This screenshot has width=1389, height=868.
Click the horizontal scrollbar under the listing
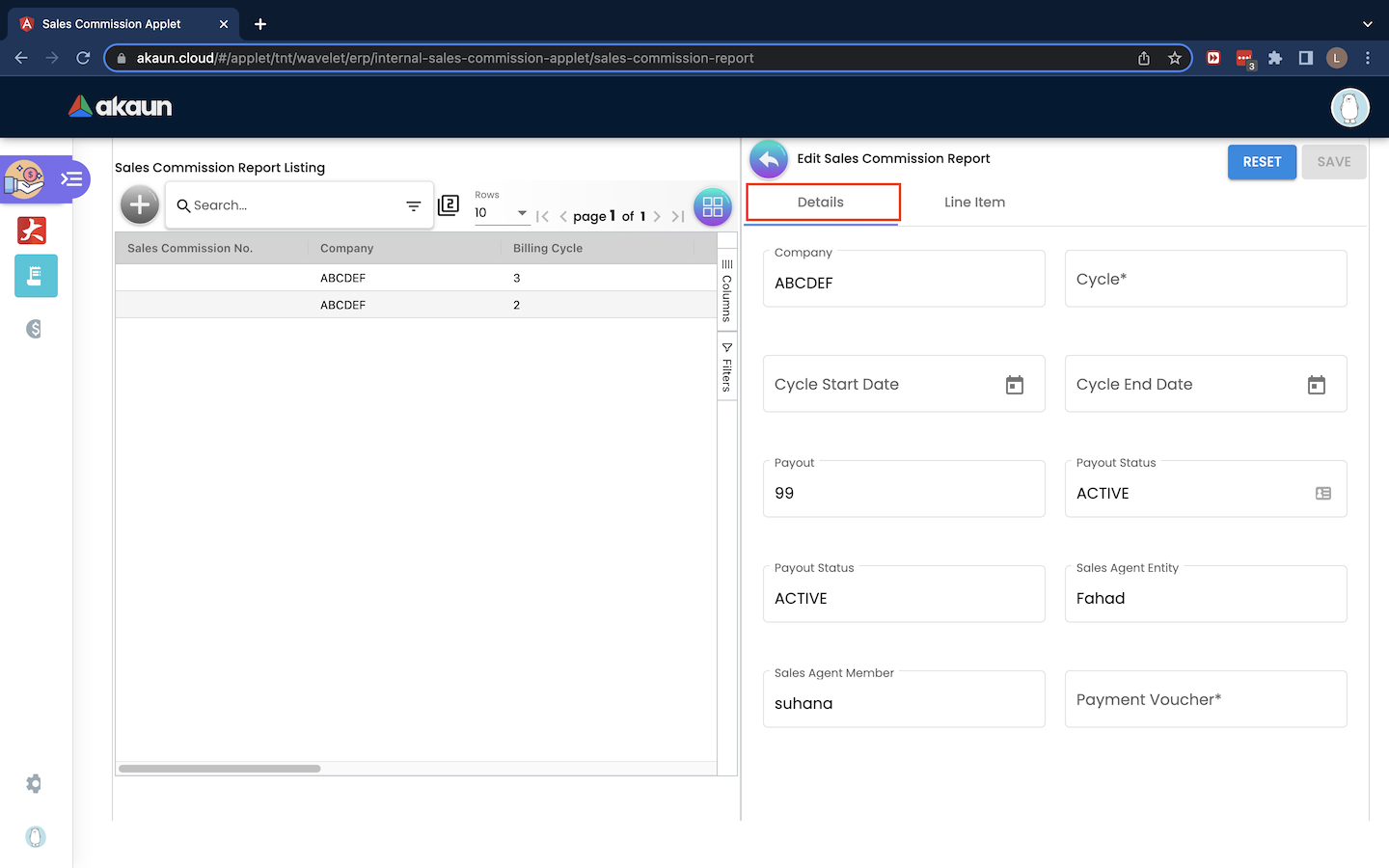click(x=220, y=769)
